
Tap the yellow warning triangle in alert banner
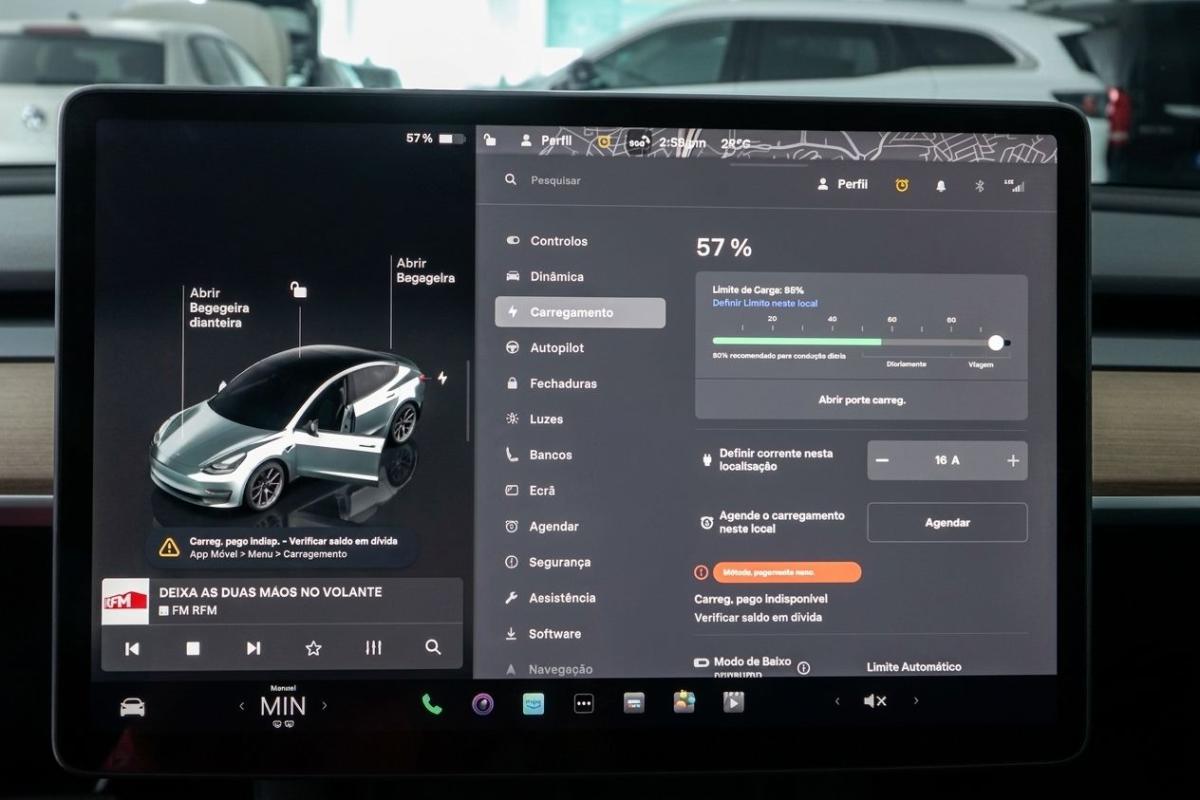(x=170, y=547)
